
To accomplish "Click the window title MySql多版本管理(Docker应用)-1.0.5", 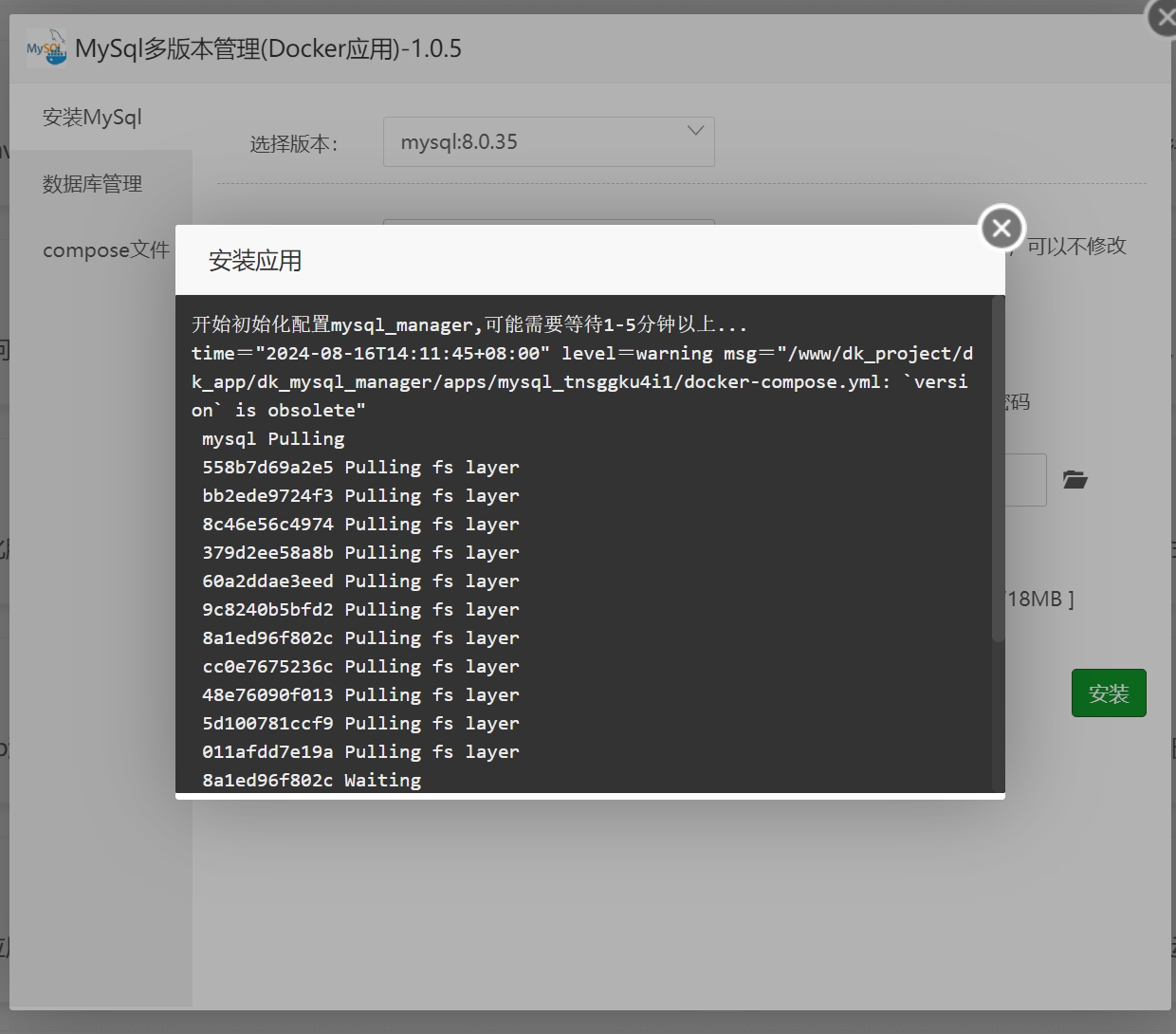I will tap(268, 48).
